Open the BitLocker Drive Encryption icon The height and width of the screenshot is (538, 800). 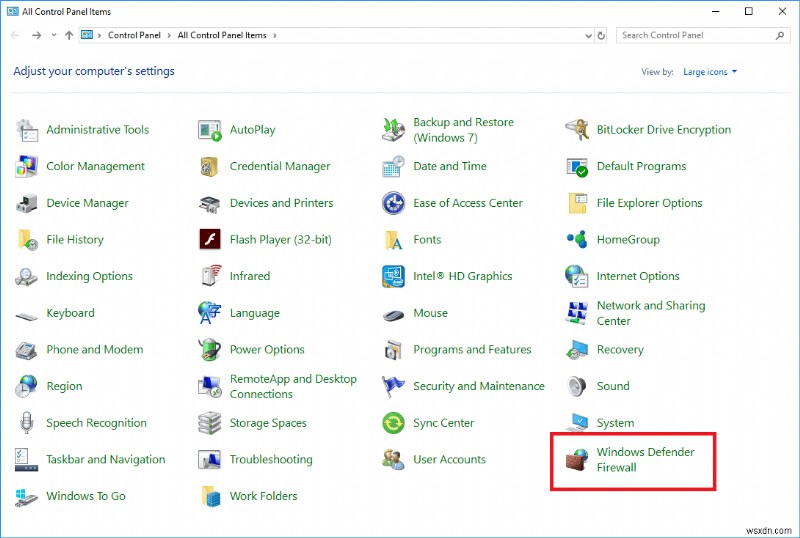[x=577, y=130]
